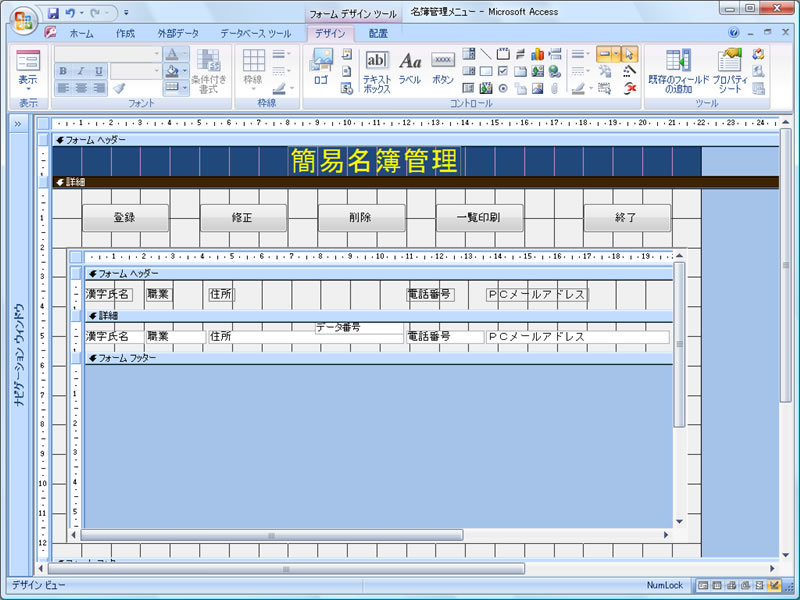Open the font color picker in ribbon
Screen dimensions: 800x600
185,54
